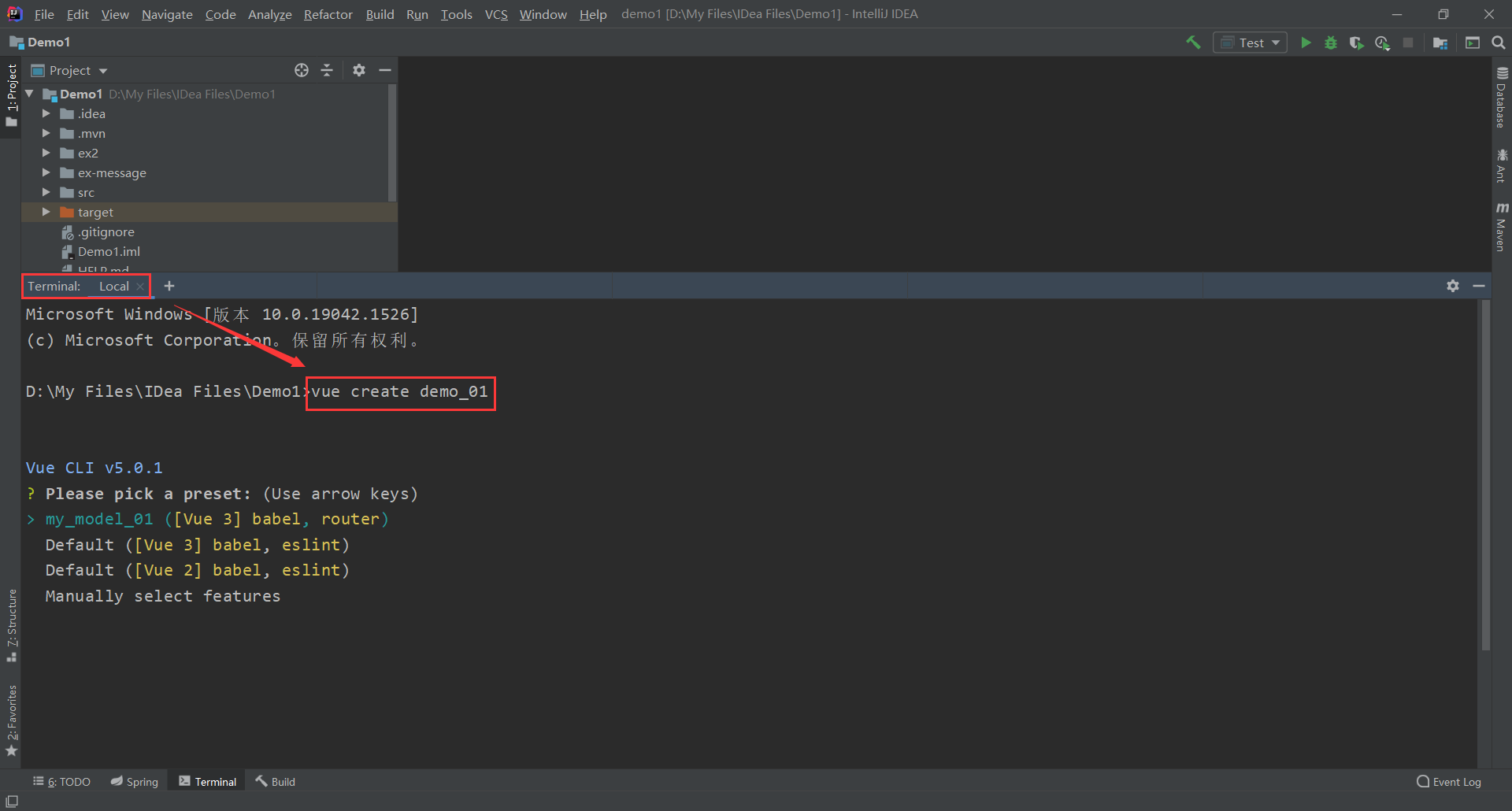
Task: Close the Local terminal tab
Action: click(140, 287)
